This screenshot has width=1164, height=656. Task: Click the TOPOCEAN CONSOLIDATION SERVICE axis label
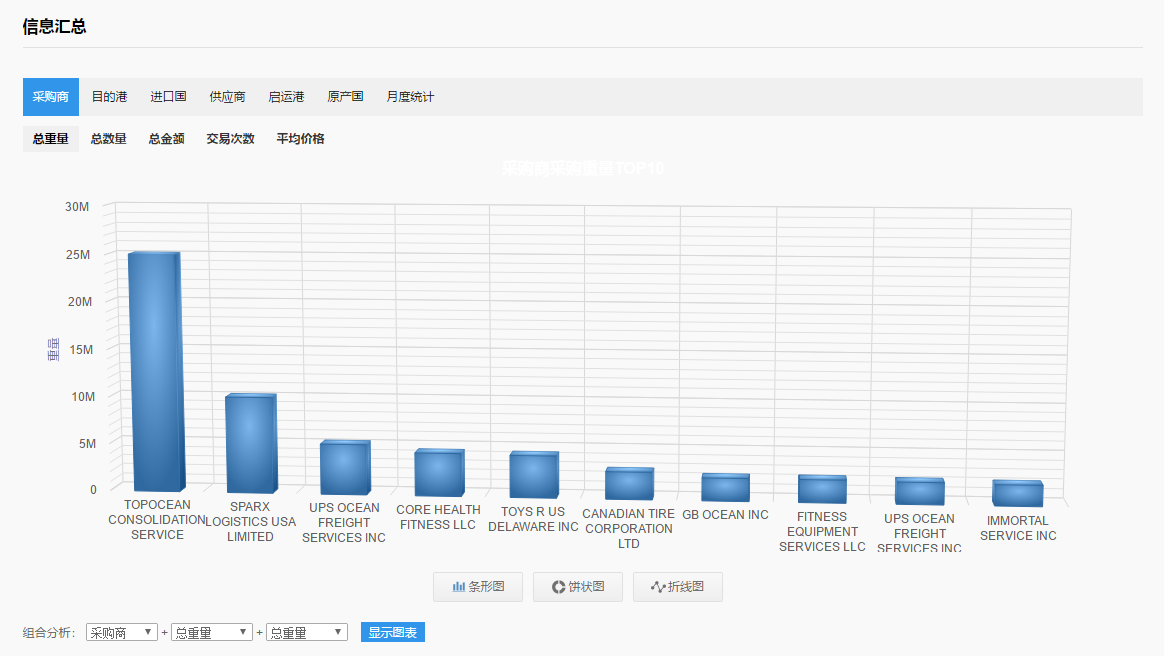(x=157, y=519)
